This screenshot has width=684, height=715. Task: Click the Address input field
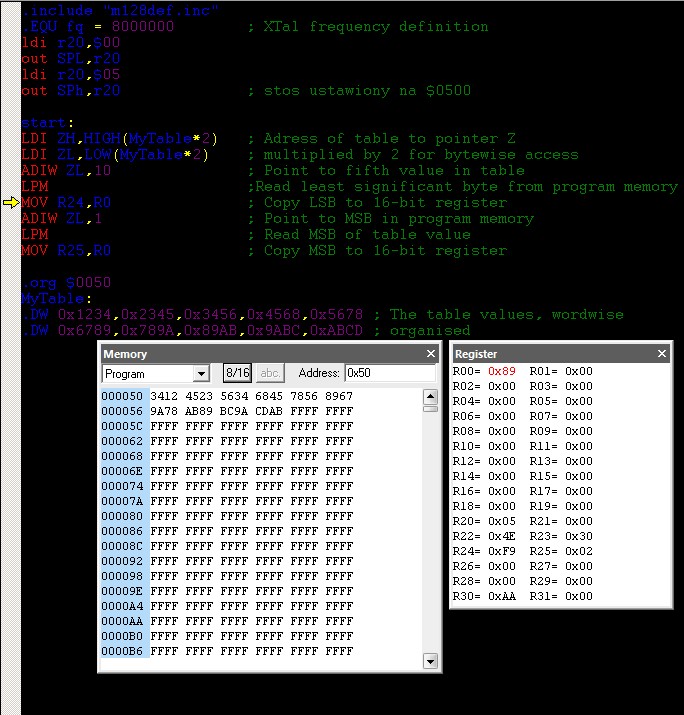[390, 373]
